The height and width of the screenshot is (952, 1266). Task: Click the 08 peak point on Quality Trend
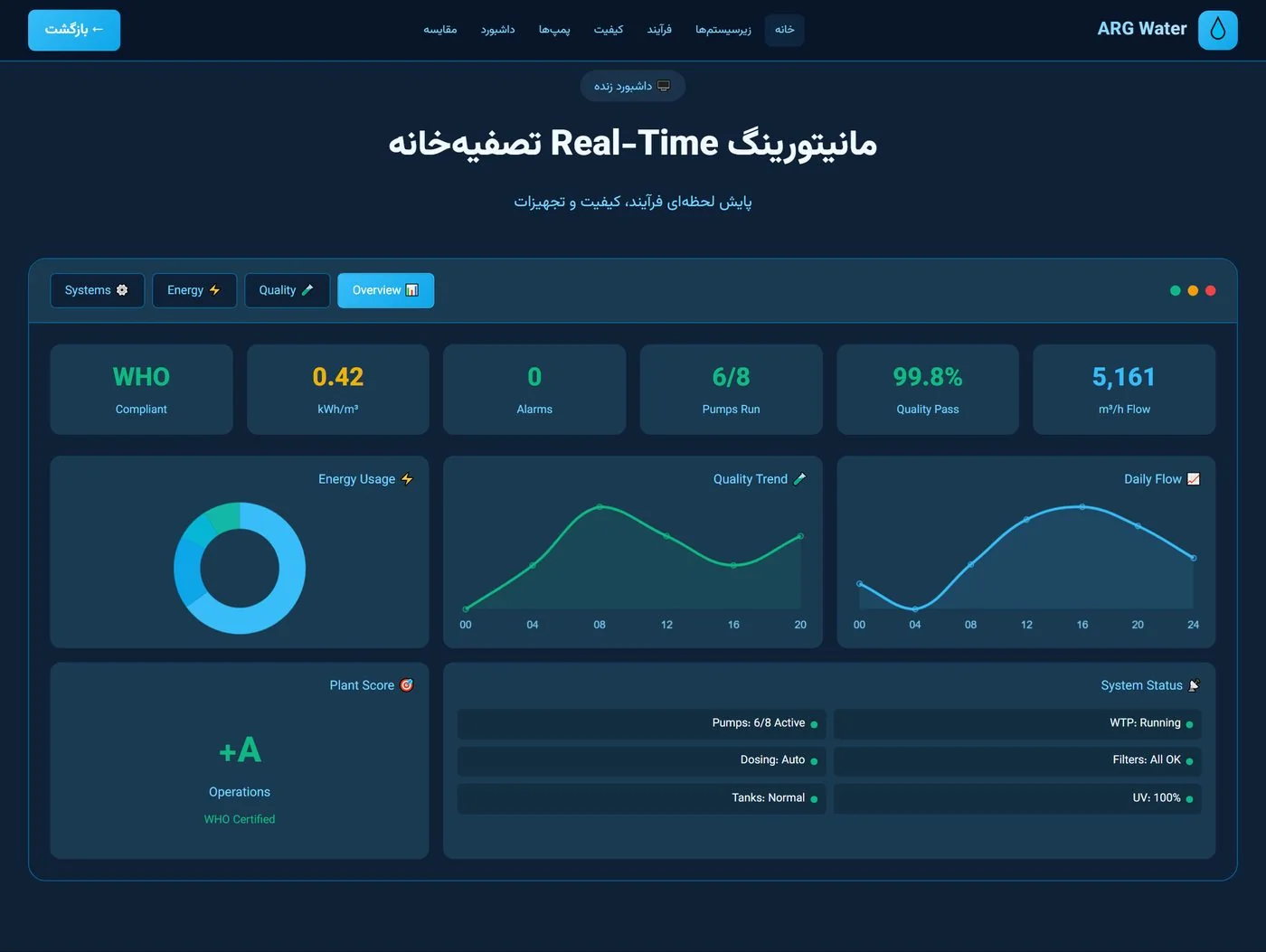pos(600,507)
